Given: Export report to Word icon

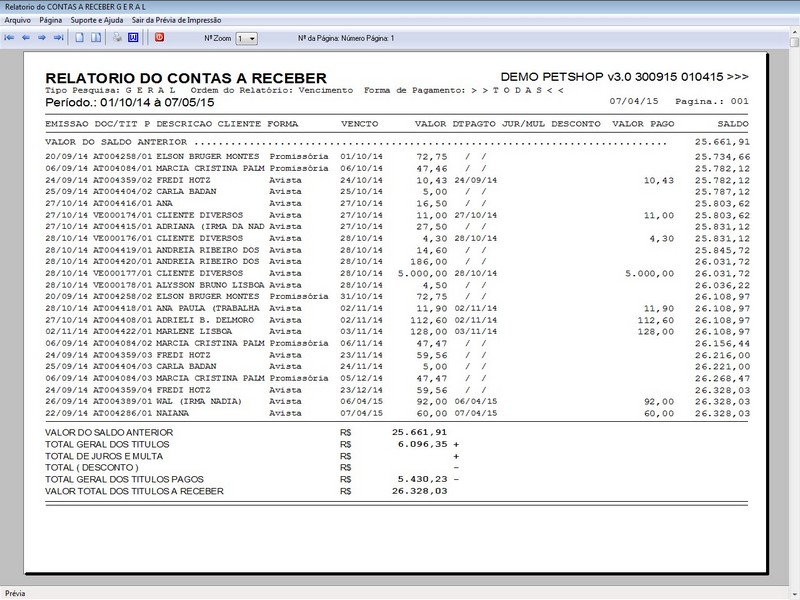Looking at the screenshot, I should (x=133, y=38).
